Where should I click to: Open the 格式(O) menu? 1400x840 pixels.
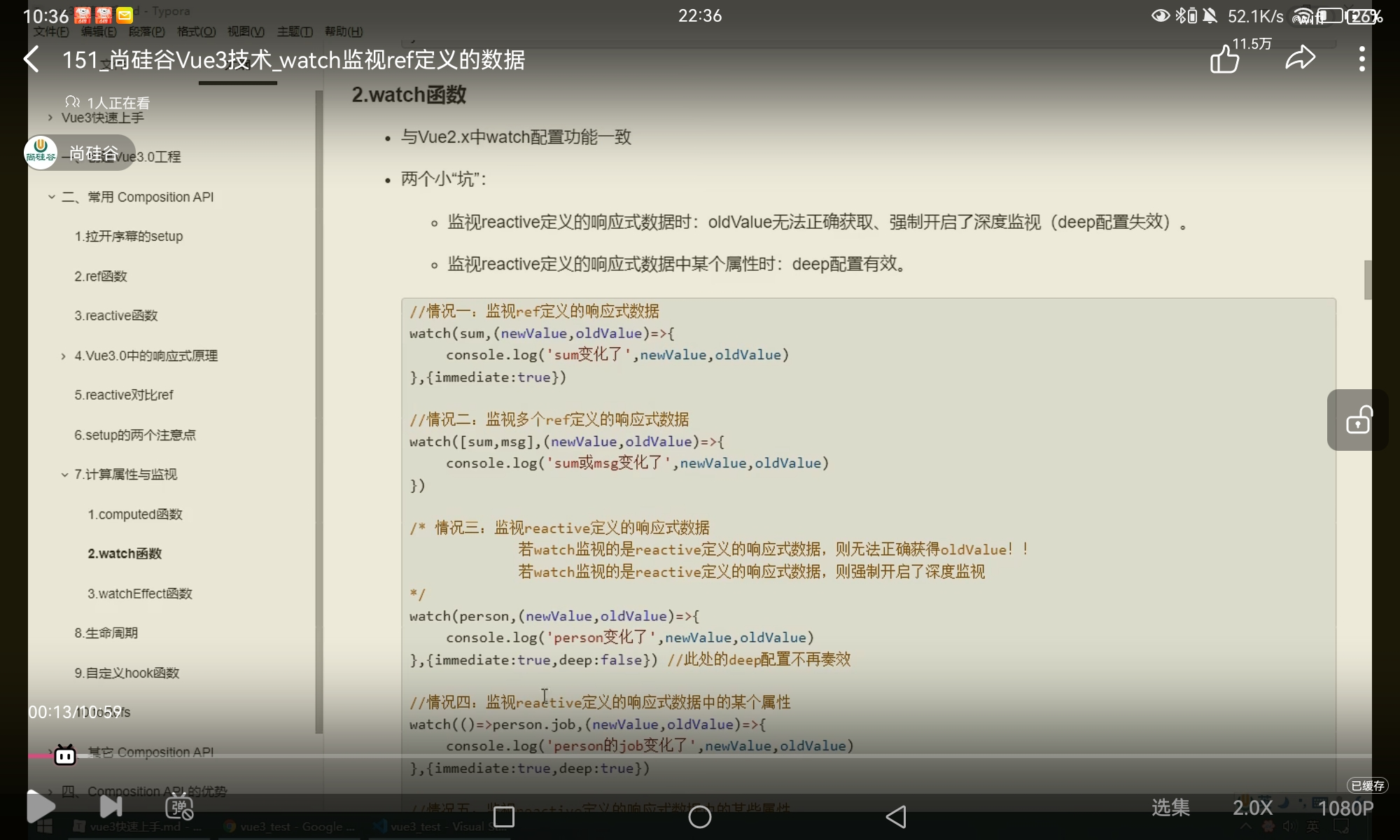click(196, 31)
